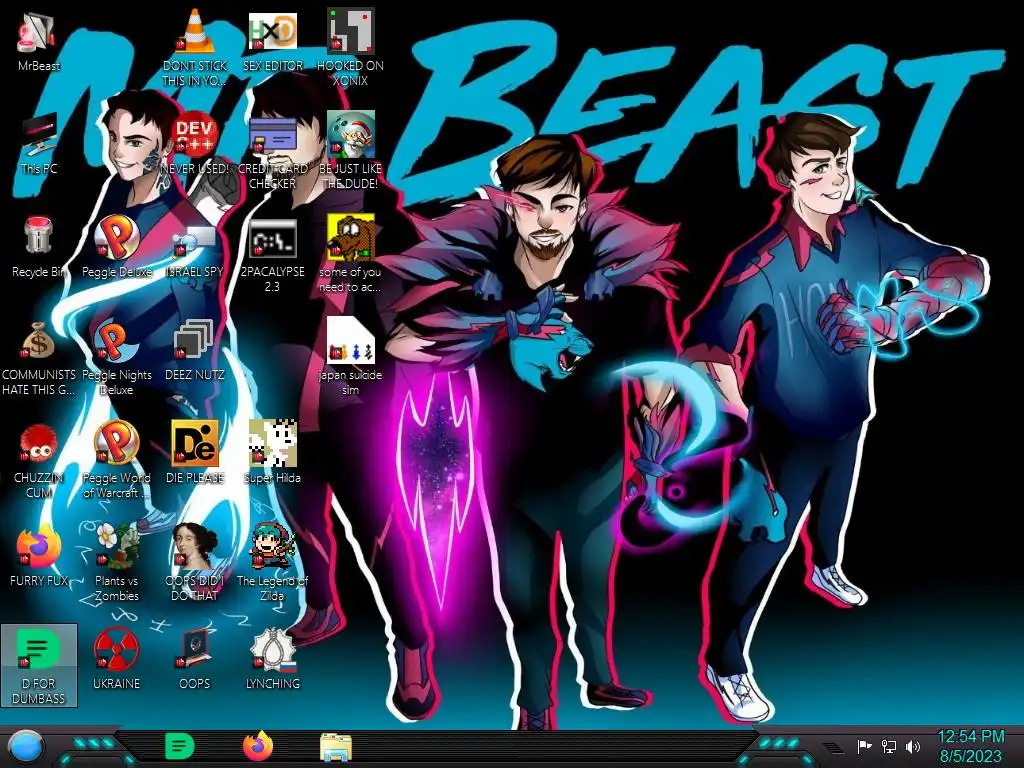Open LYNCHING noose icon
Image resolution: width=1024 pixels, height=768 pixels.
coord(272,650)
